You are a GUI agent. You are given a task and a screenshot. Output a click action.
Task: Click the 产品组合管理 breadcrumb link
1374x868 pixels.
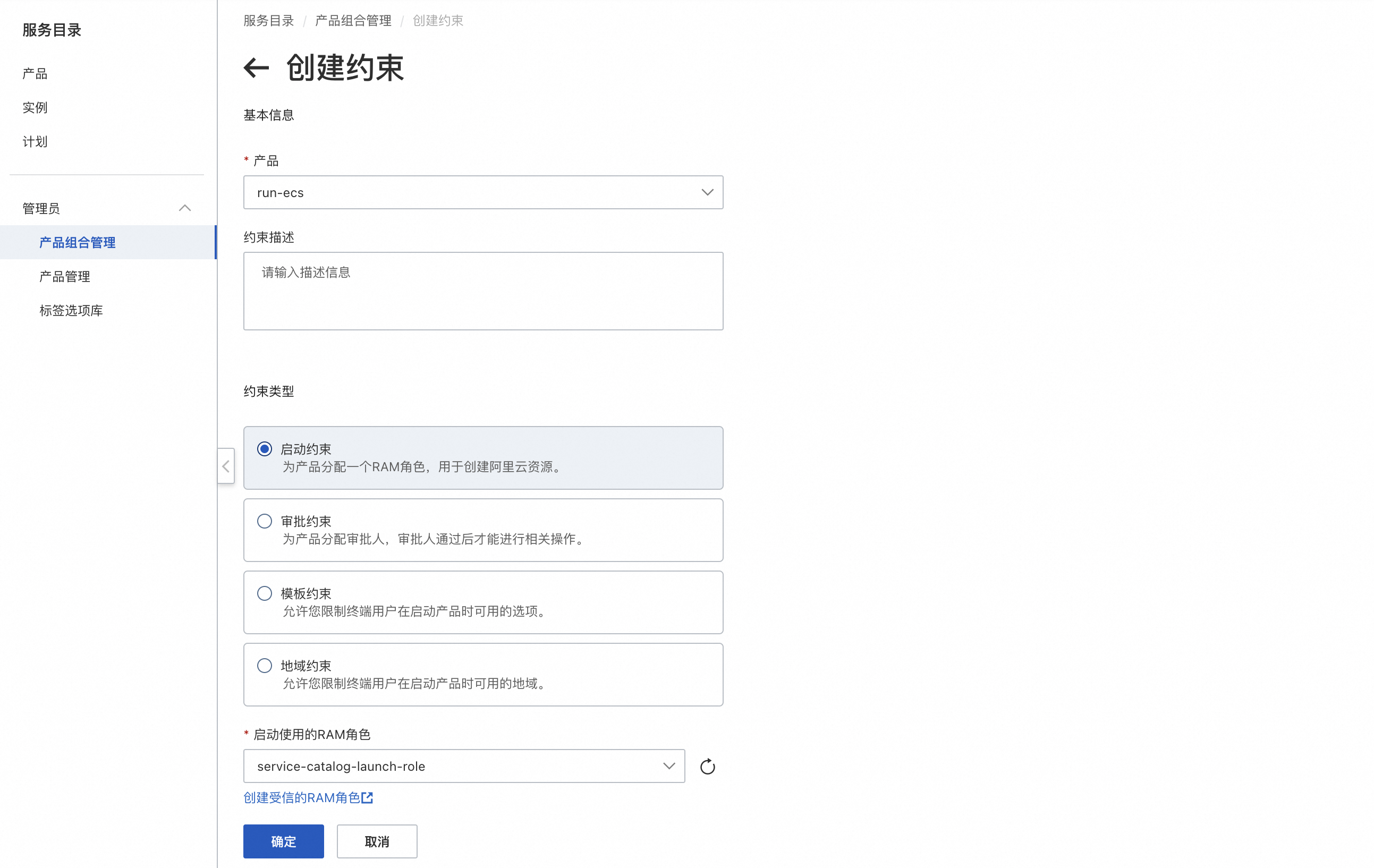tap(353, 21)
